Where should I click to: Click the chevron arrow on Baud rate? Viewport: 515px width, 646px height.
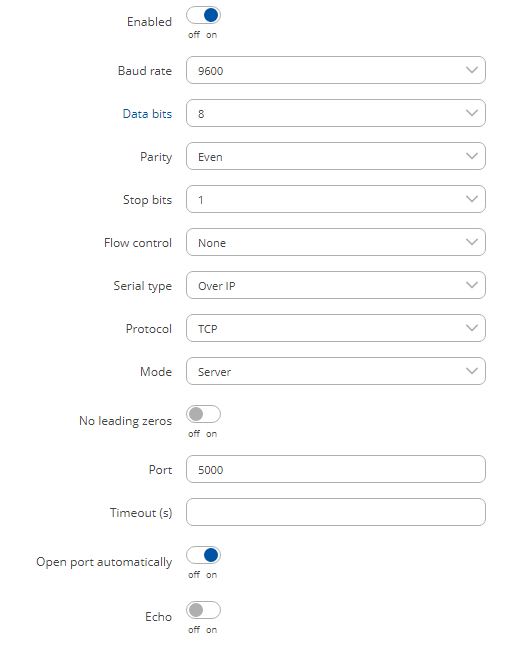tap(472, 70)
